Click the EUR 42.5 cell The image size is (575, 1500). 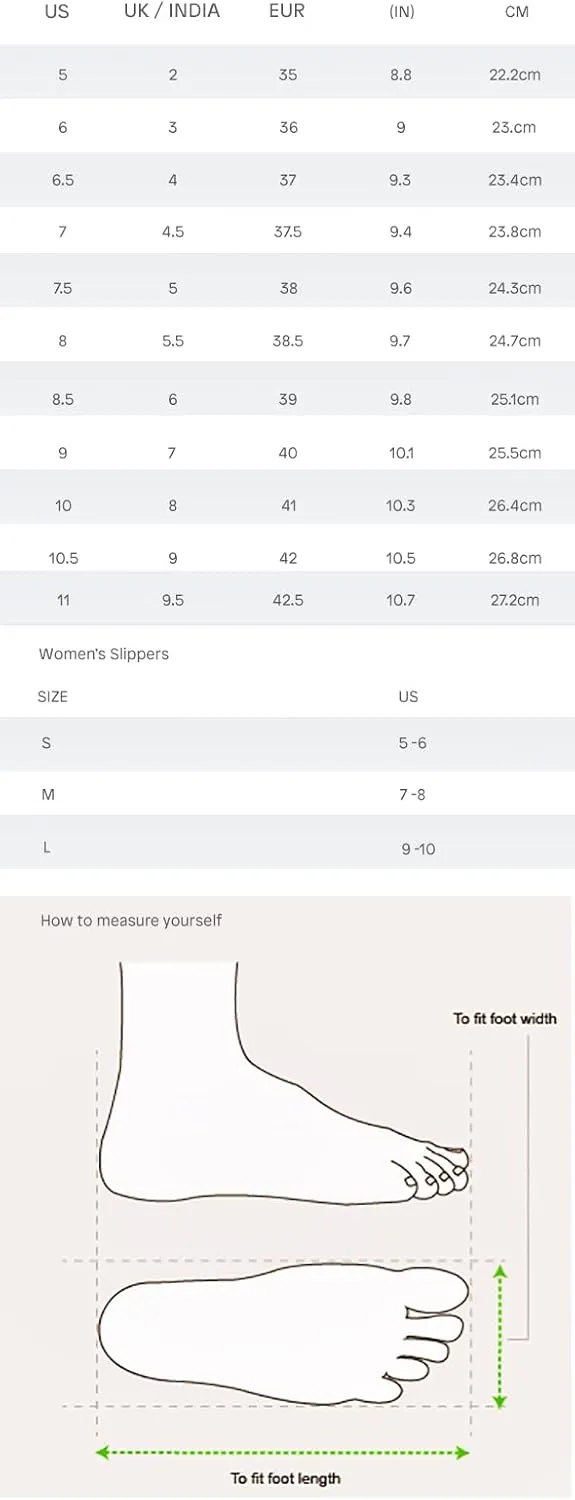tap(288, 600)
